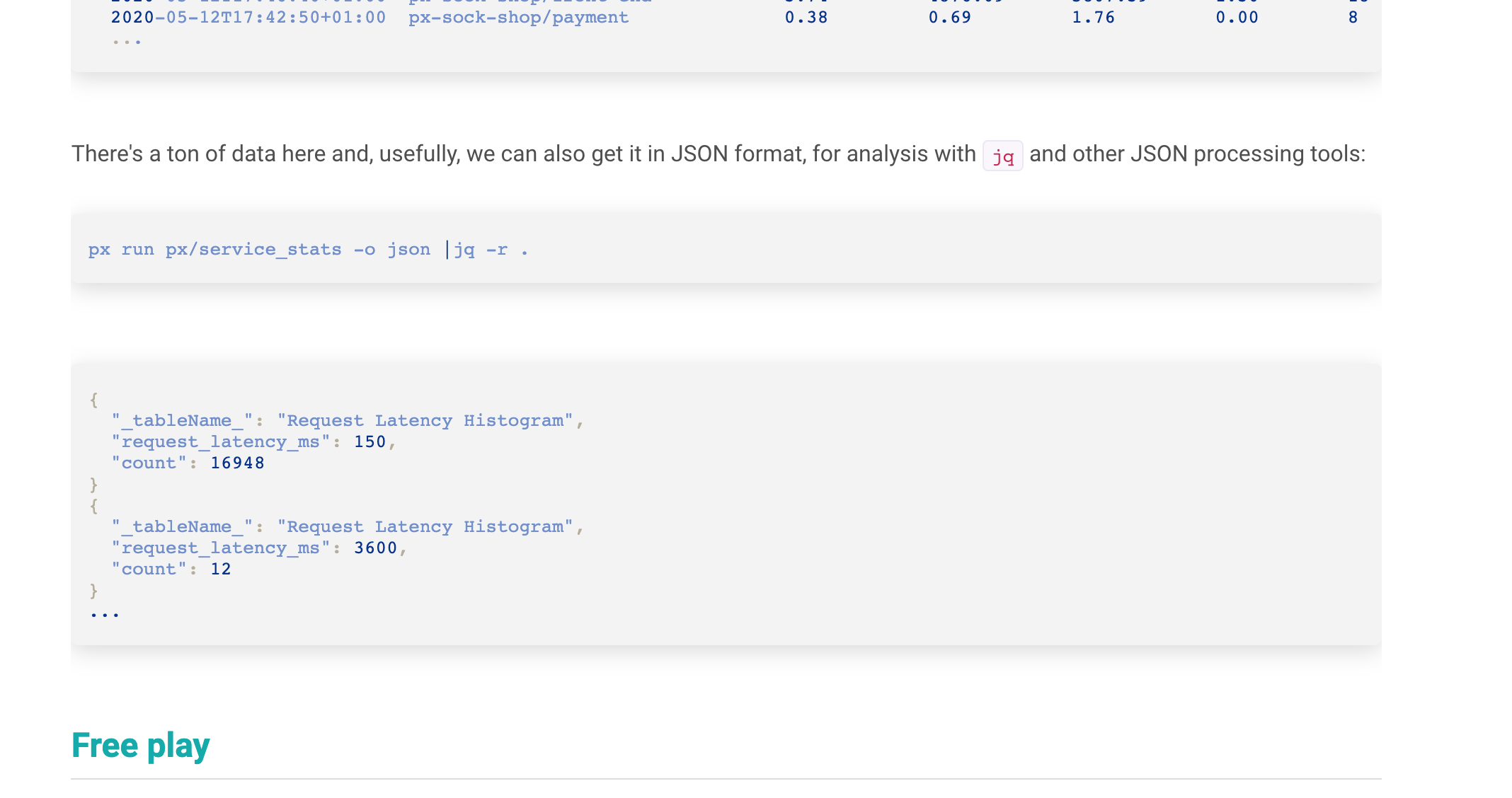Click the request_latency_ms value 150

click(370, 442)
